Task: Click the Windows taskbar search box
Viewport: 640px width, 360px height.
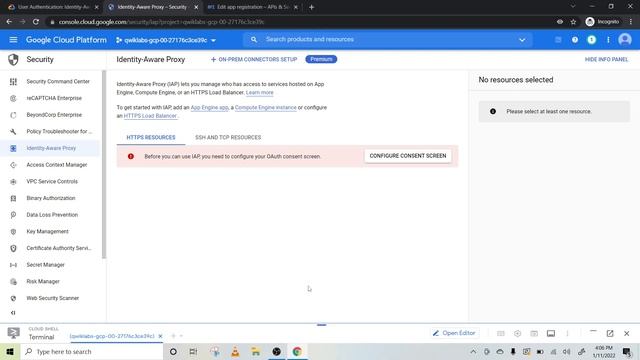Action: coord(92,351)
